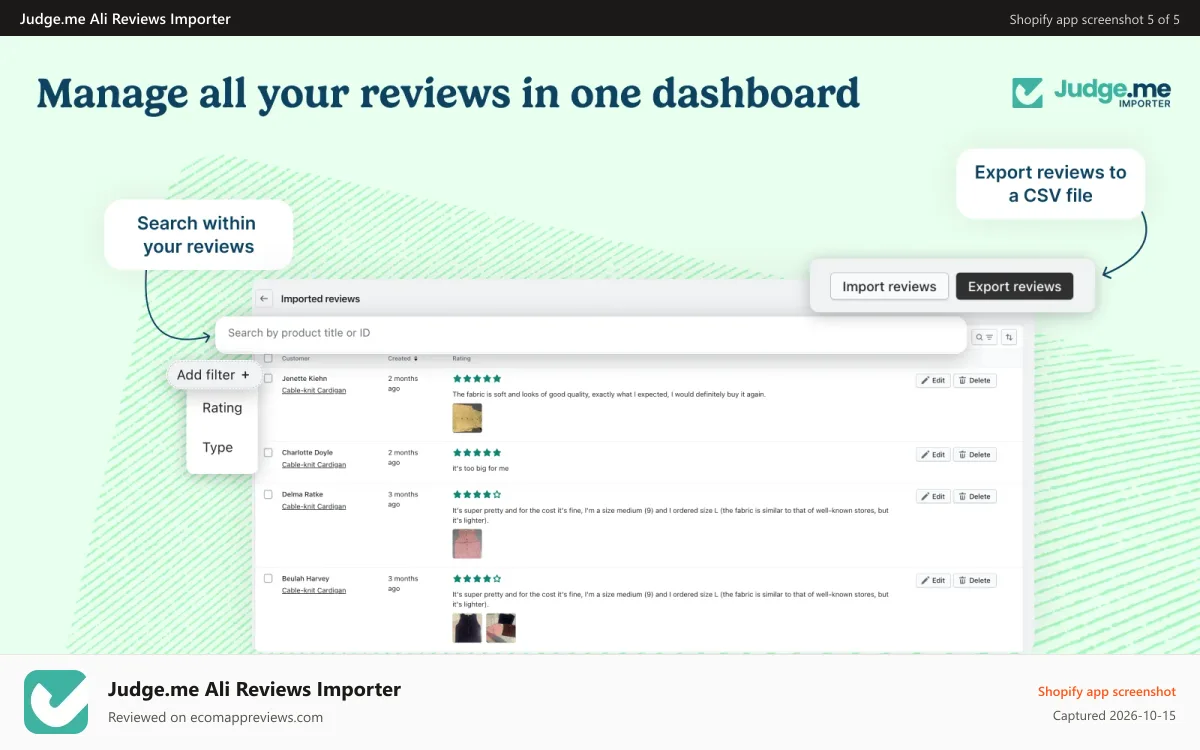This screenshot has height=750, width=1200.
Task: Open the pink photo in Delma Ratke's review
Action: coord(467,544)
